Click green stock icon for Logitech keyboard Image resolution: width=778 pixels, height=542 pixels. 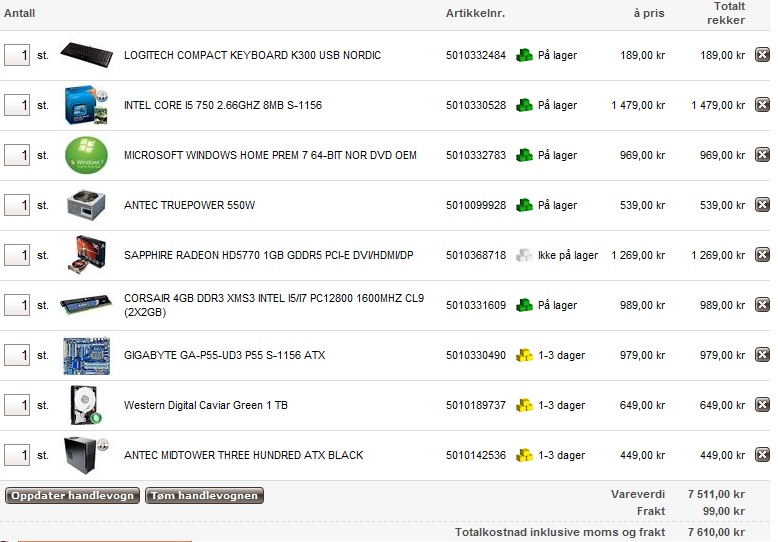(524, 55)
